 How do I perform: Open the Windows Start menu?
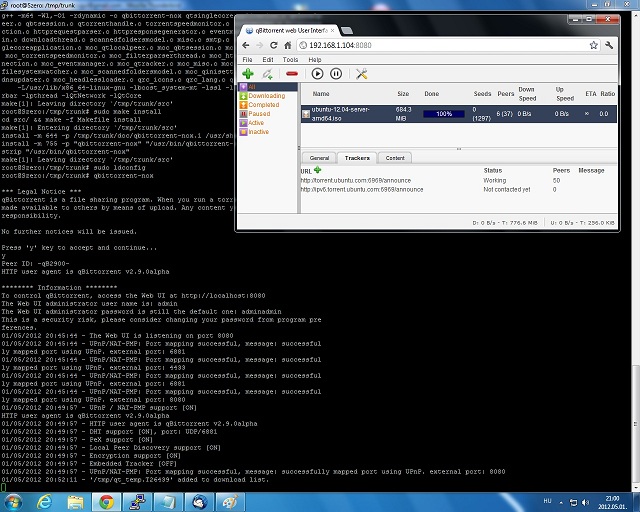(x=13, y=502)
